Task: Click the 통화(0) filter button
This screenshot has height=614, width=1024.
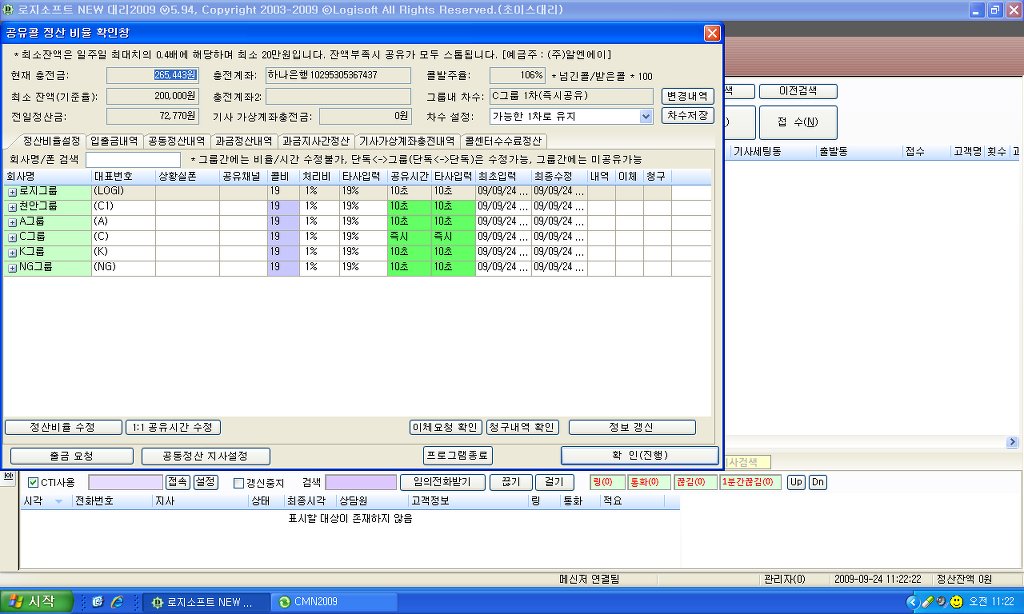Action: pos(648,482)
